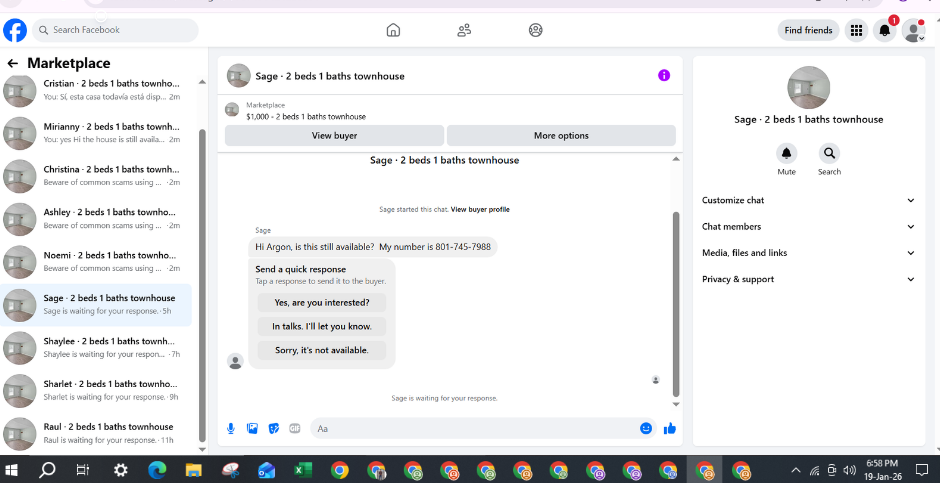Open File Explorer from the taskbar

click(193, 470)
